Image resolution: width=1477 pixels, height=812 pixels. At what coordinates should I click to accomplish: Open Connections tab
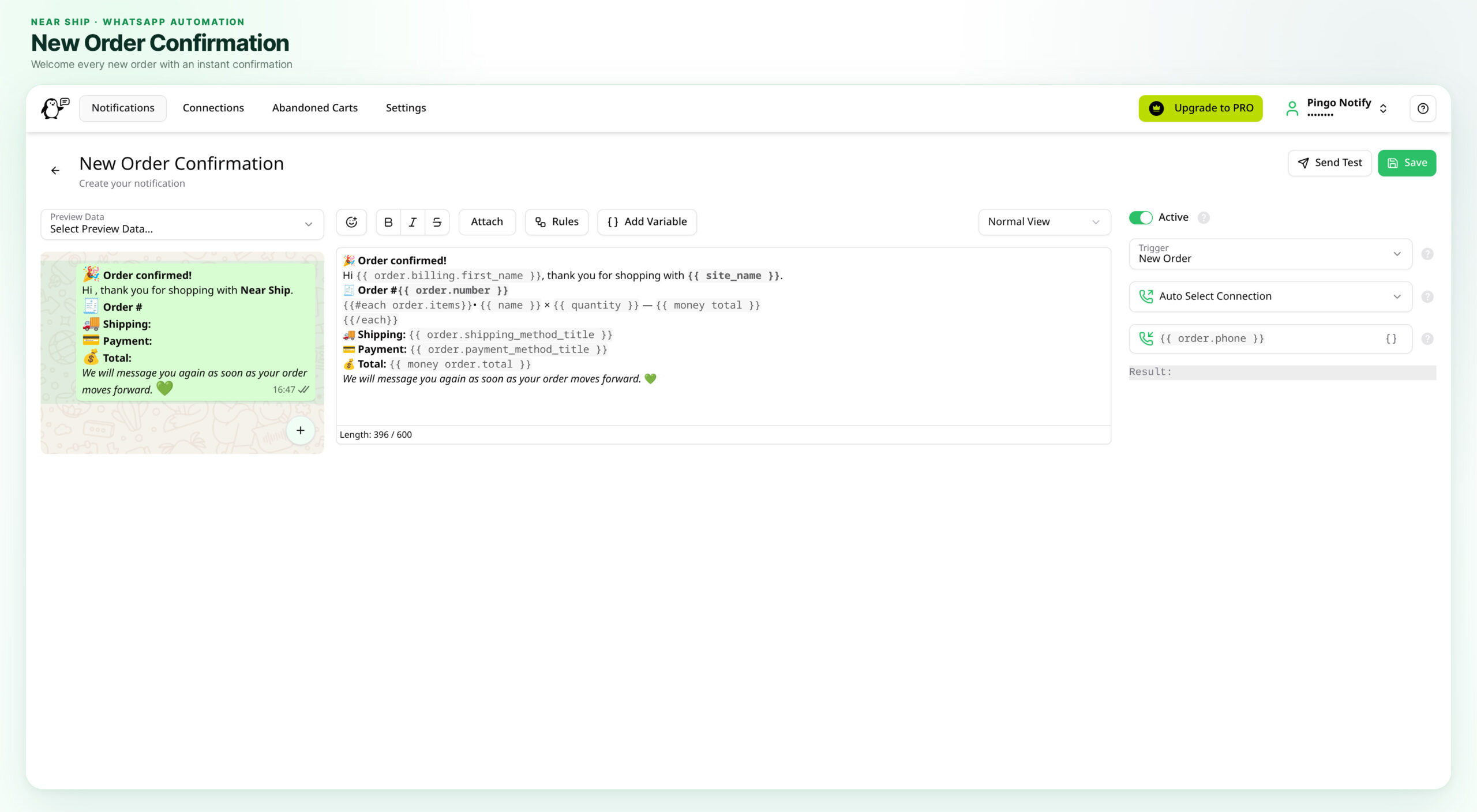(213, 108)
